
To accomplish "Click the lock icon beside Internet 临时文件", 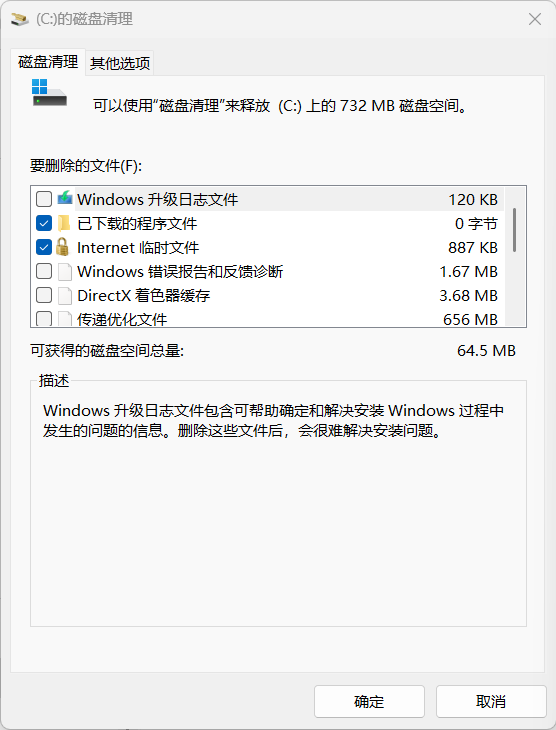I will click(62, 247).
